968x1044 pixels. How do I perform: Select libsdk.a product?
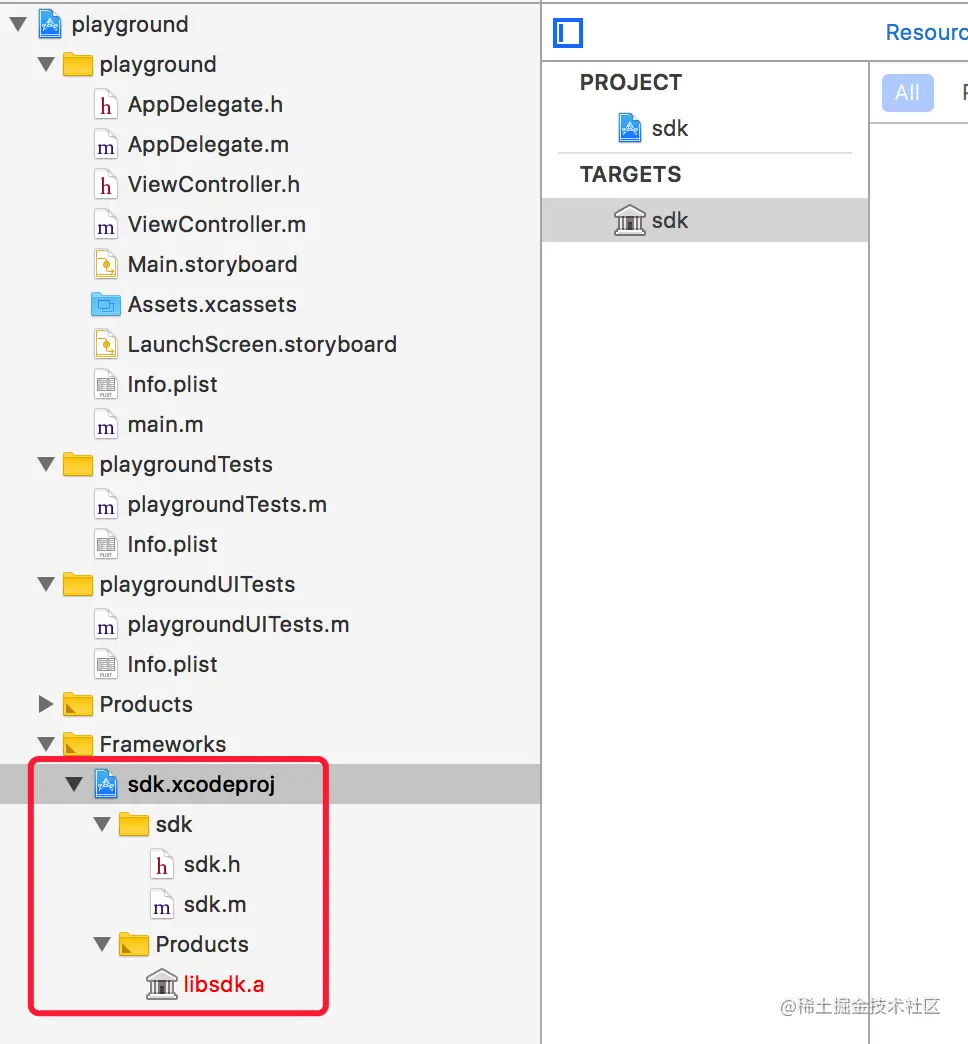click(x=224, y=984)
